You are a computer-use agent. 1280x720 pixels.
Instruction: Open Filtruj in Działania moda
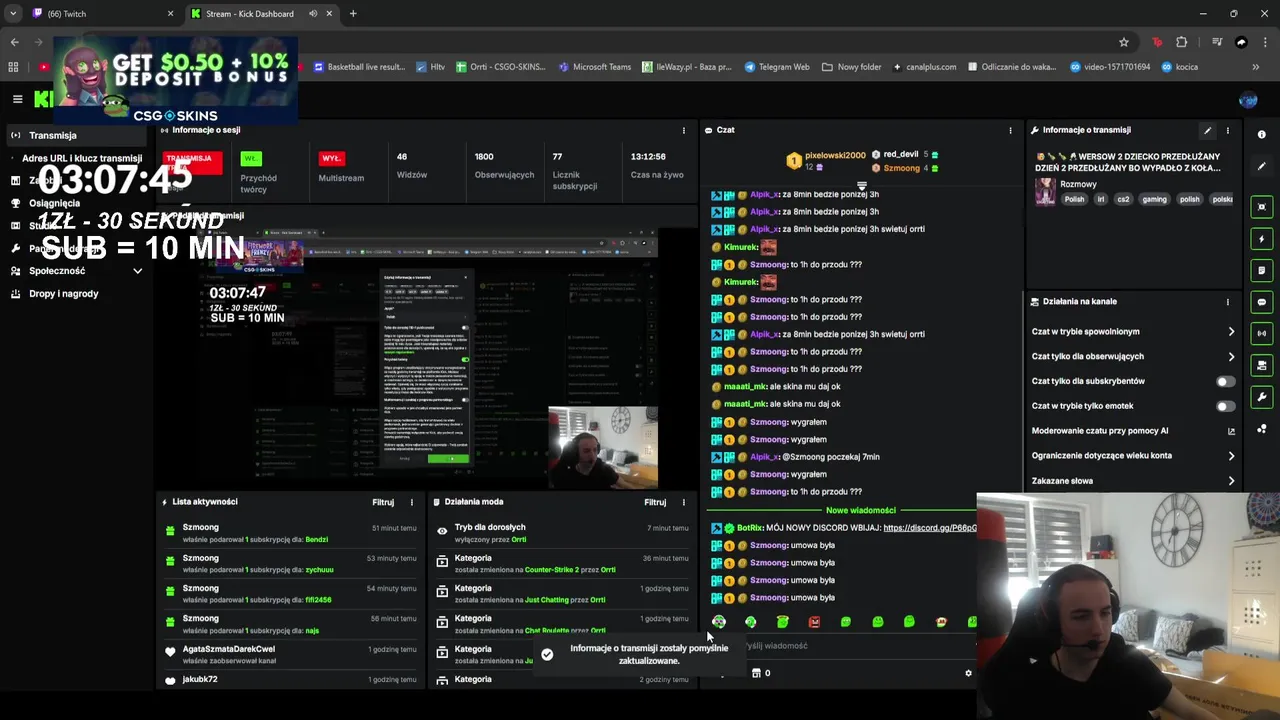[655, 502]
